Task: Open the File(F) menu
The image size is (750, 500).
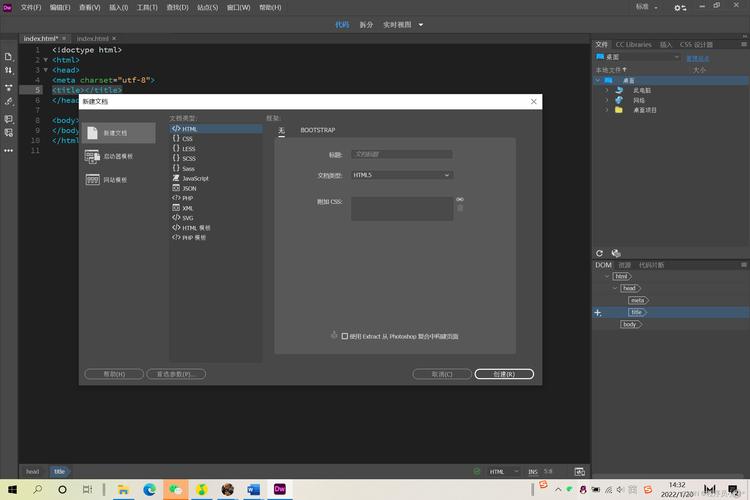Action: tap(31, 8)
